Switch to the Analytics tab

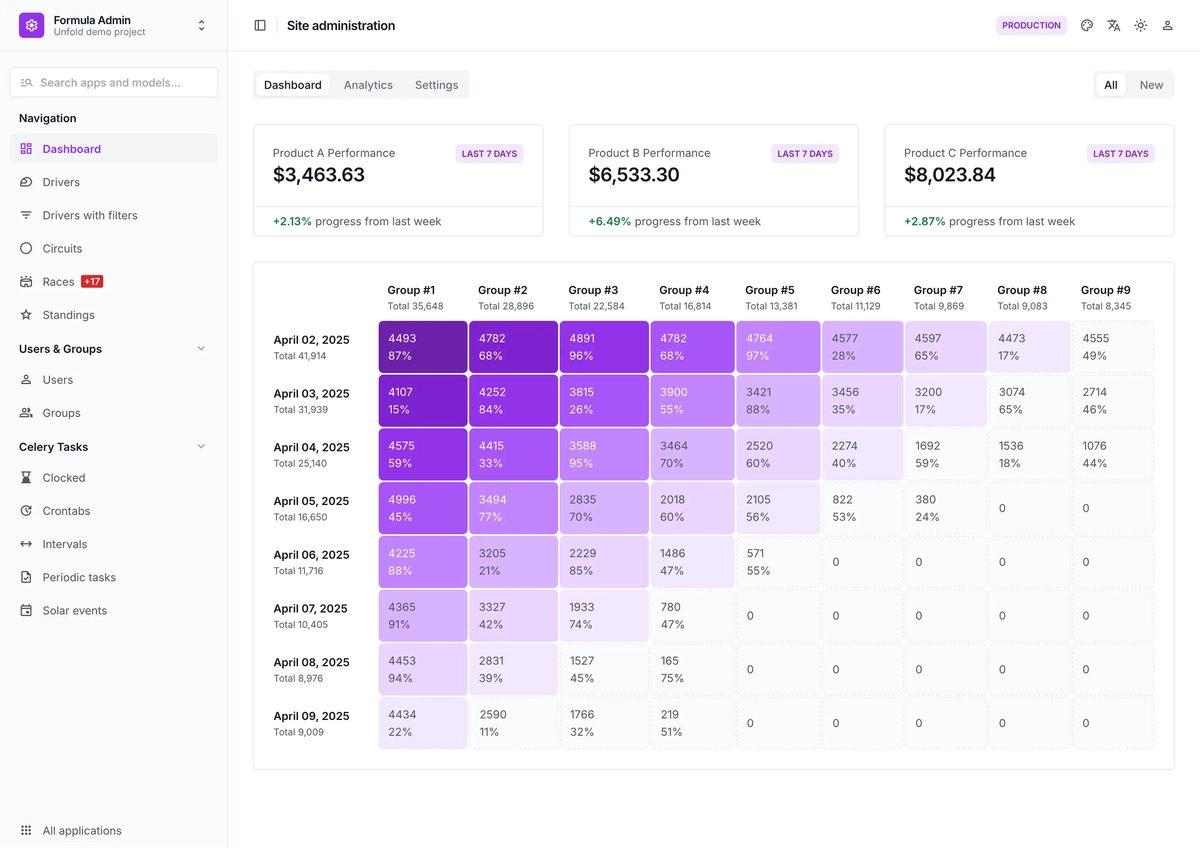[x=368, y=85]
